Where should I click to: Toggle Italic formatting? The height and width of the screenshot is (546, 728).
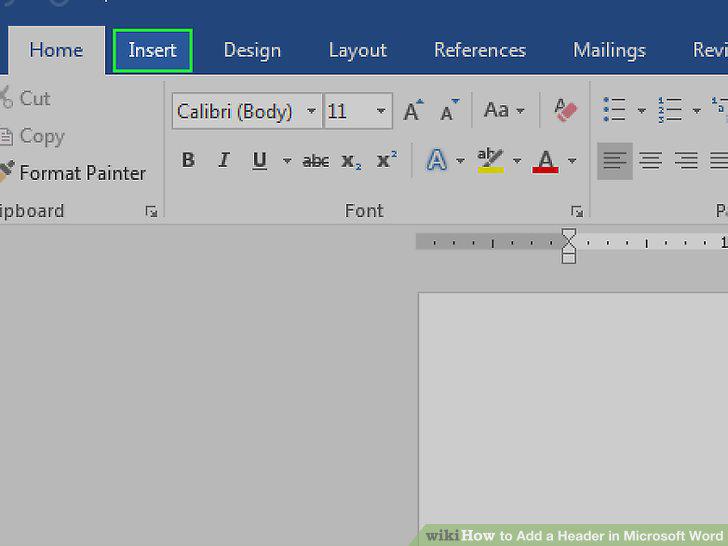pos(224,160)
